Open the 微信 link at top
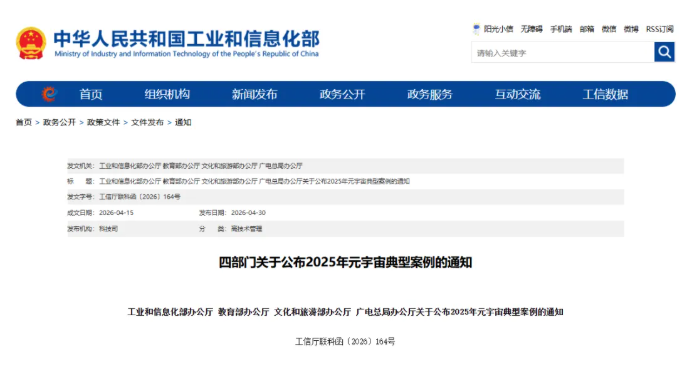This screenshot has height=371, width=682. coord(609,29)
